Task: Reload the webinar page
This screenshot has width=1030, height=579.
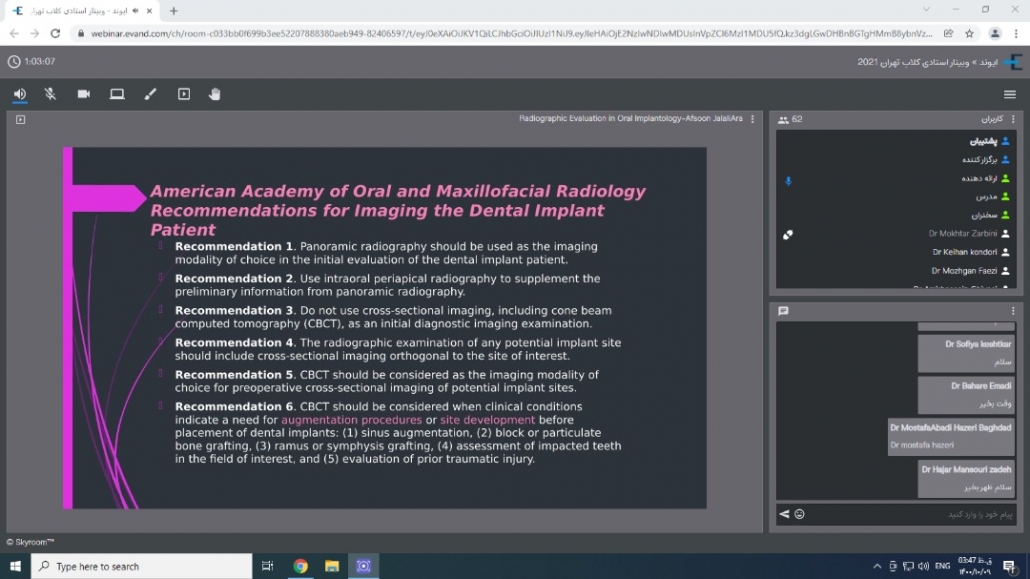Action: tap(55, 34)
